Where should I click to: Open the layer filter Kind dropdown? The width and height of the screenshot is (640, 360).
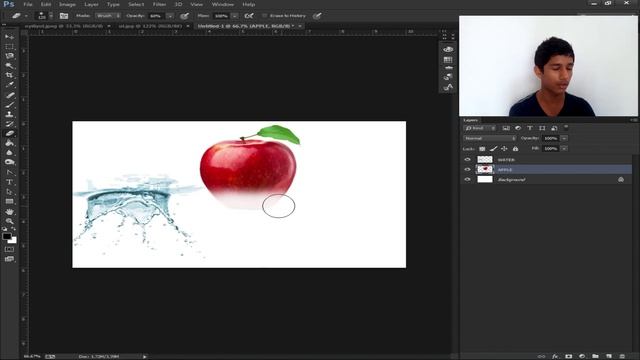tap(480, 128)
